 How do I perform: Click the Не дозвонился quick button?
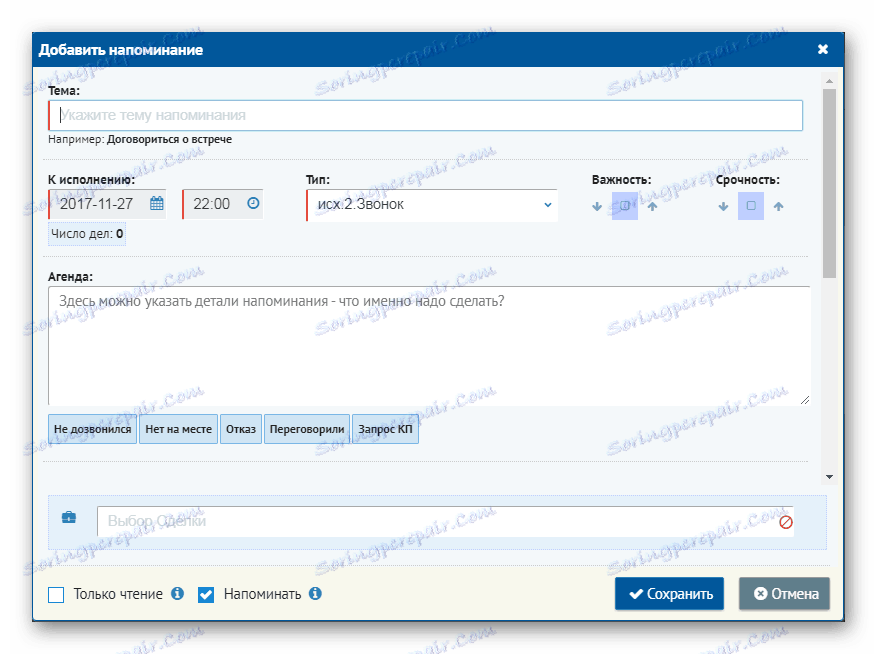point(92,429)
